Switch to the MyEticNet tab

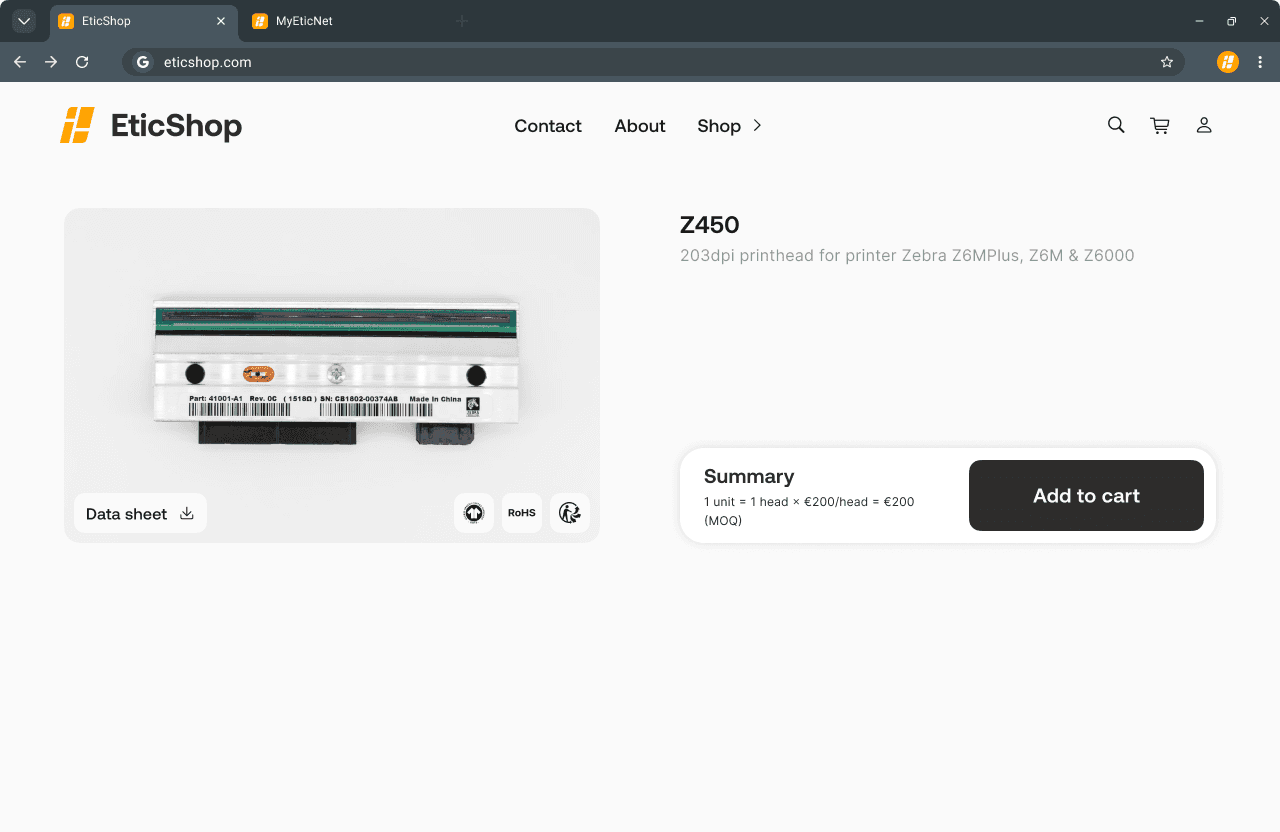coord(340,21)
